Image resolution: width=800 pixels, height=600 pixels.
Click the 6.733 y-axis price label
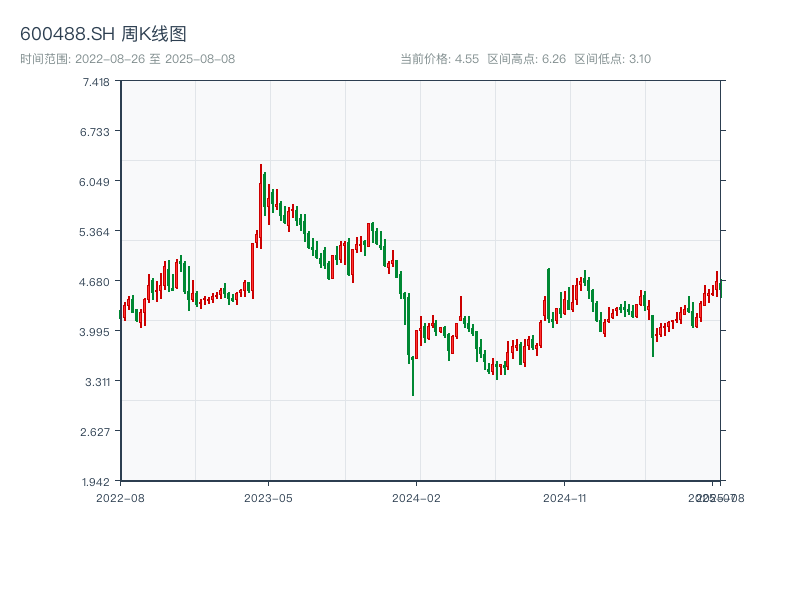coord(95,131)
